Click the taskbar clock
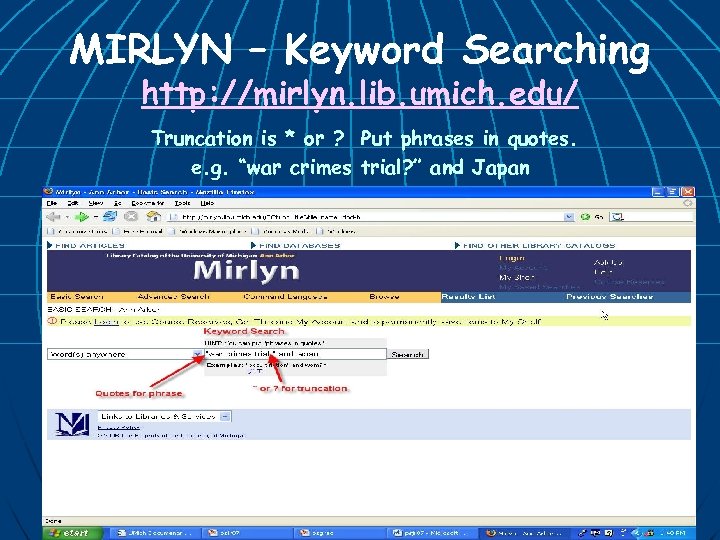This screenshot has width=720, height=540. [x=674, y=533]
